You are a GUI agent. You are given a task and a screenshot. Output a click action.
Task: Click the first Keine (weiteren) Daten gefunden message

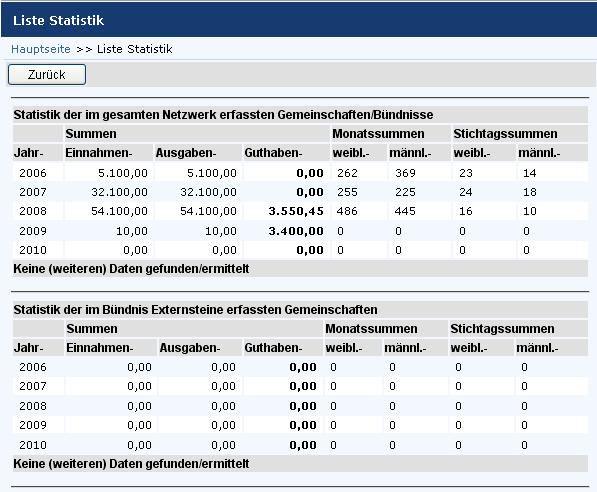pyautogui.click(x=131, y=269)
